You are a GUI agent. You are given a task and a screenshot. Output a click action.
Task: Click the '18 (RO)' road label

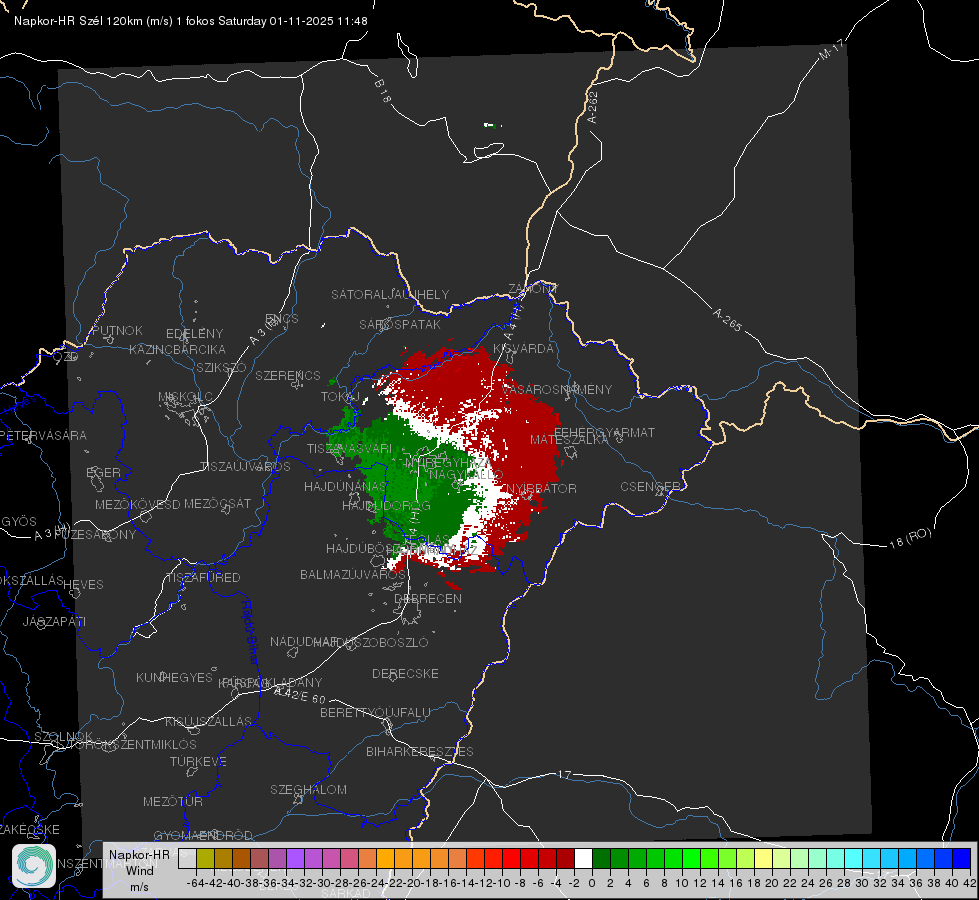(910, 538)
